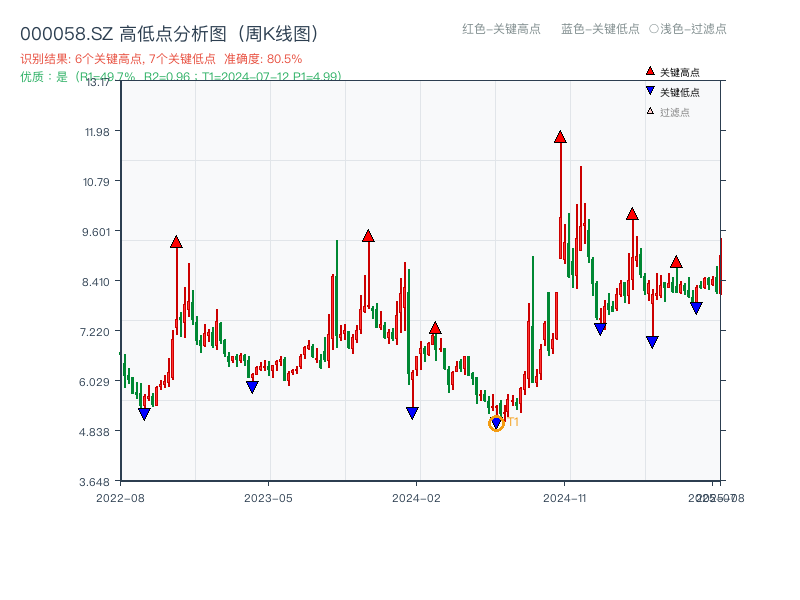Click the highest red triangle marker near 11.98

560,136
